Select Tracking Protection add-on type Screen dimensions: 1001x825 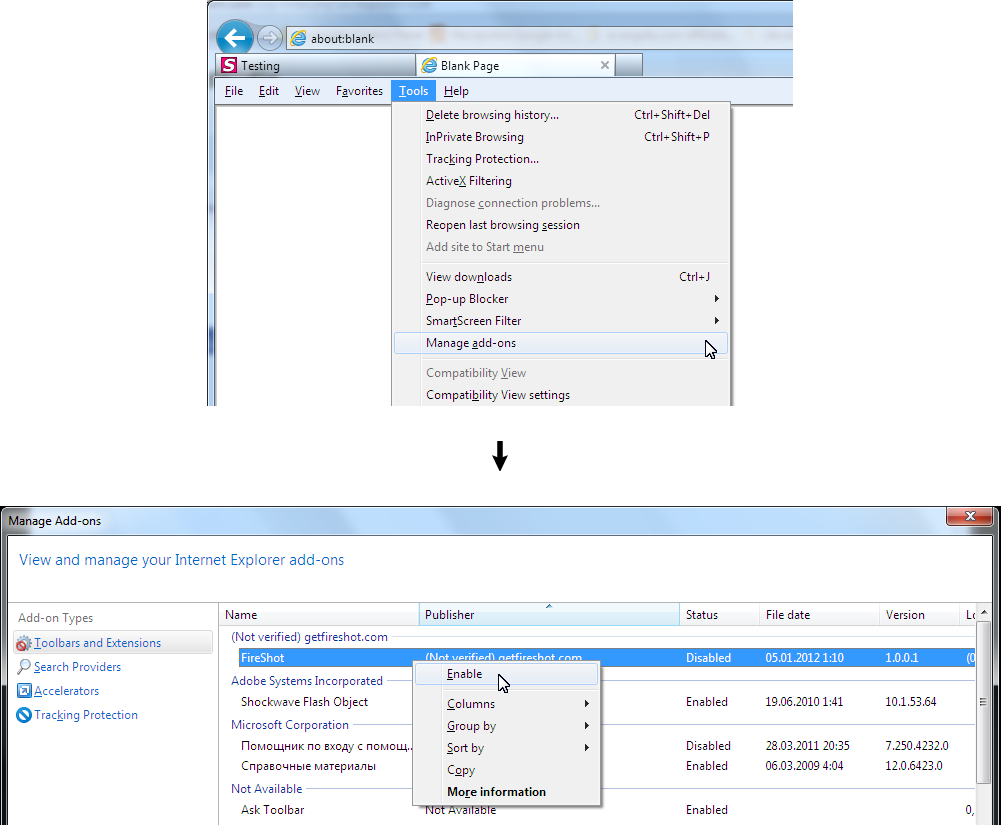(x=86, y=715)
